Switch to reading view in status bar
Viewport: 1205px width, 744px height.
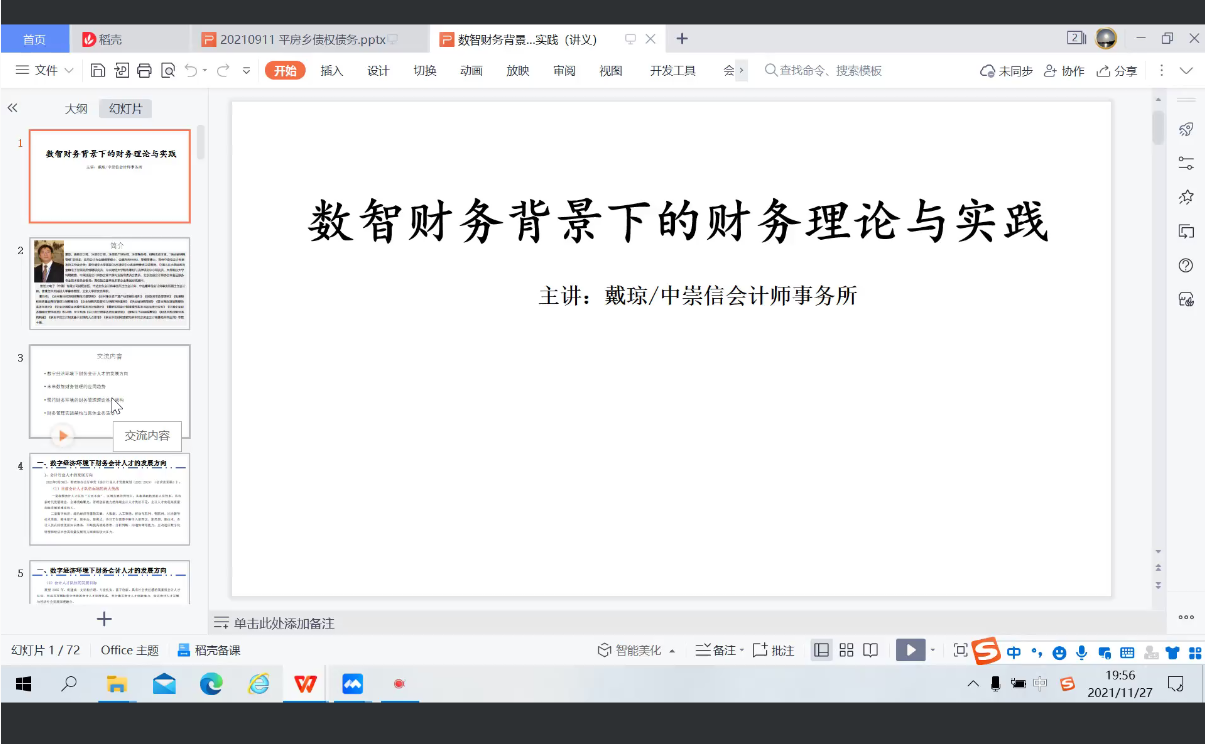[871, 650]
